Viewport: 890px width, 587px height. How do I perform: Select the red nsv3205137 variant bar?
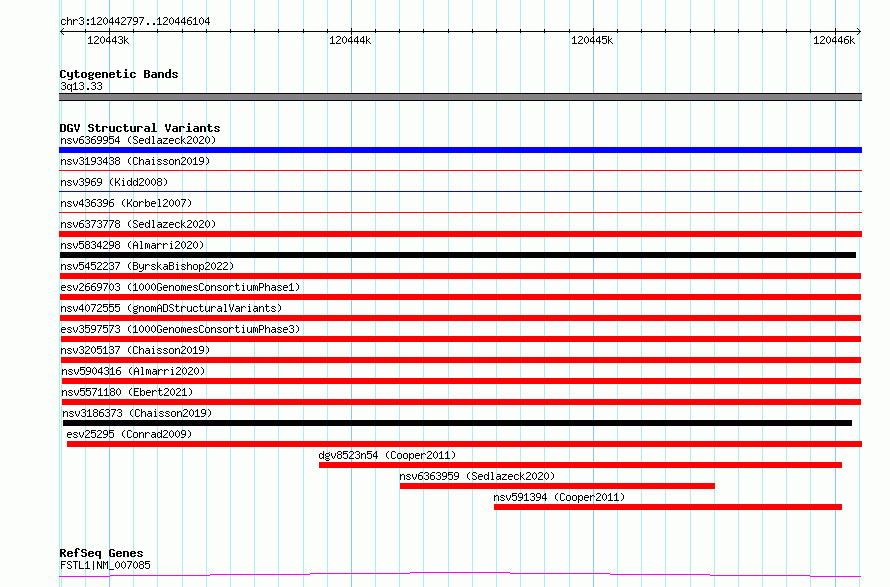pyautogui.click(x=460, y=360)
